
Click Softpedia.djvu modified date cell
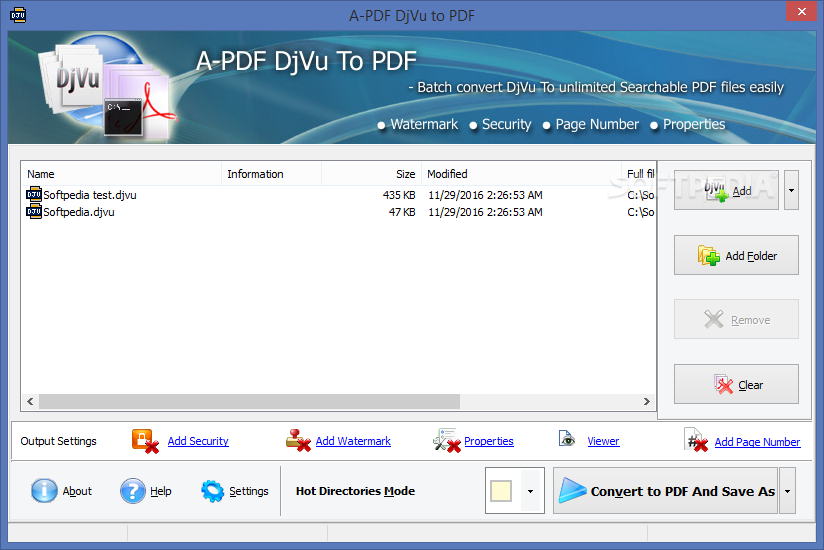point(485,212)
